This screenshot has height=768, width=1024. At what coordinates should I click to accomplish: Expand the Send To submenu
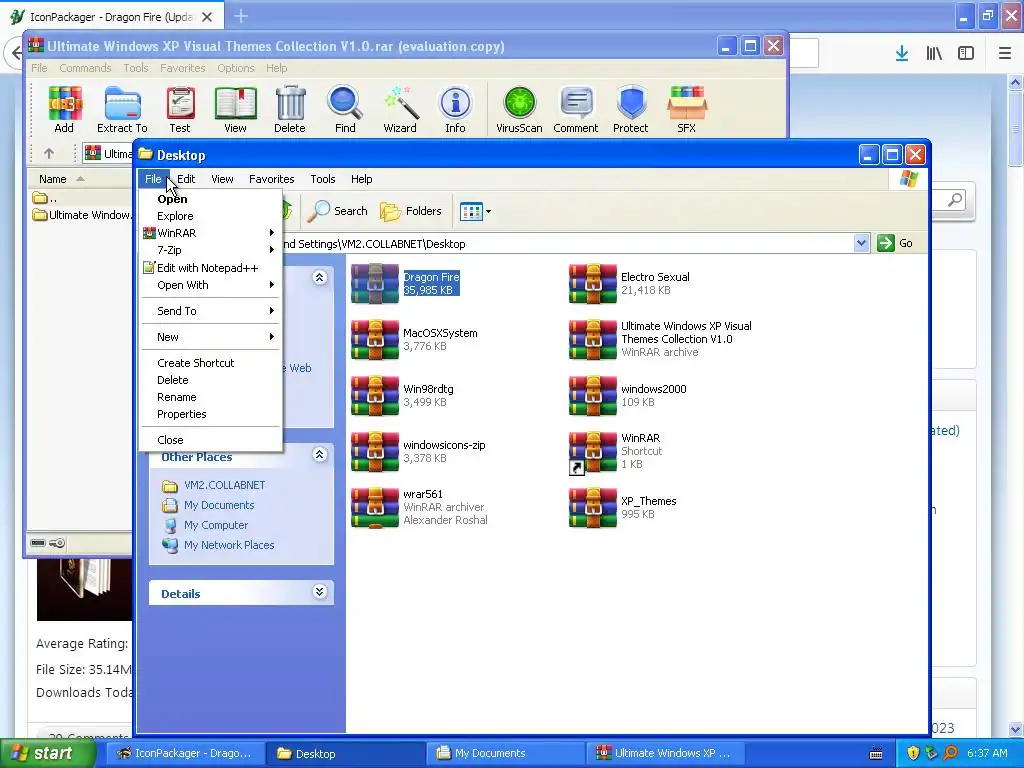(210, 311)
